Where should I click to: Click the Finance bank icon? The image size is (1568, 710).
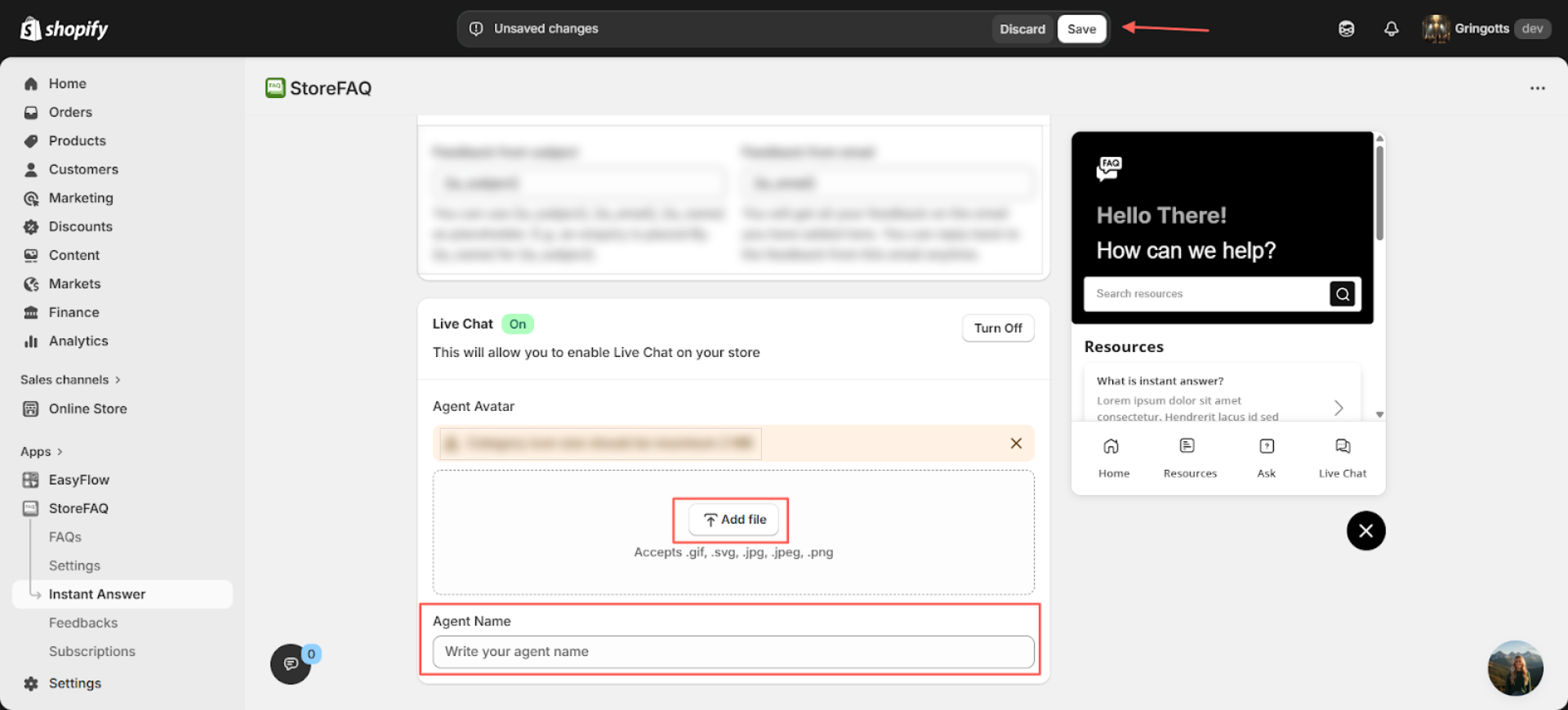pos(31,312)
